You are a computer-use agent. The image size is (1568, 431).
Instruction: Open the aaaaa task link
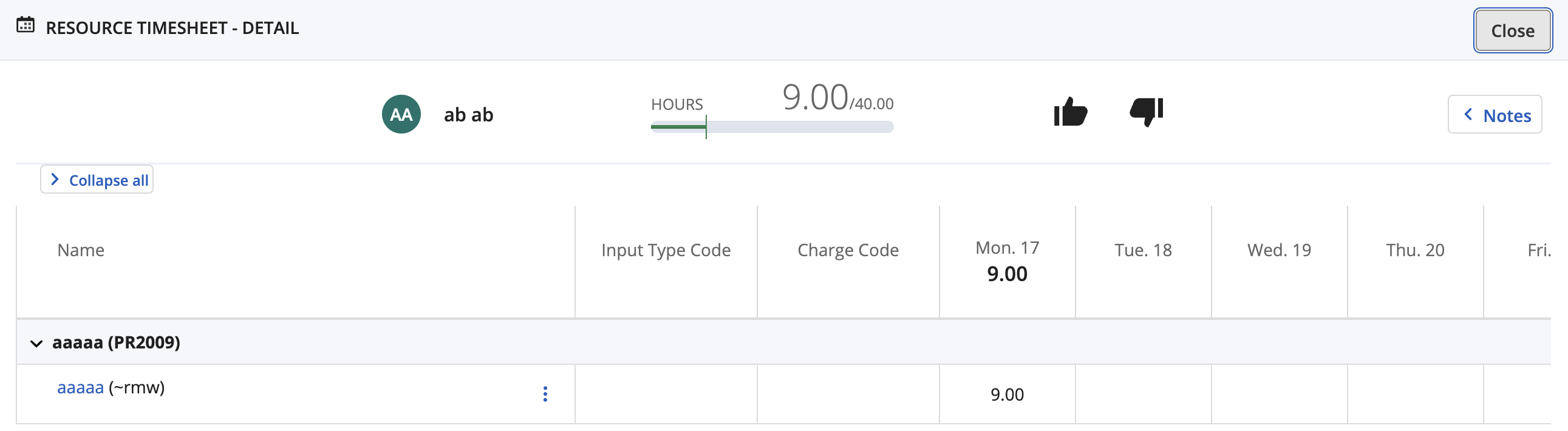[x=80, y=388]
